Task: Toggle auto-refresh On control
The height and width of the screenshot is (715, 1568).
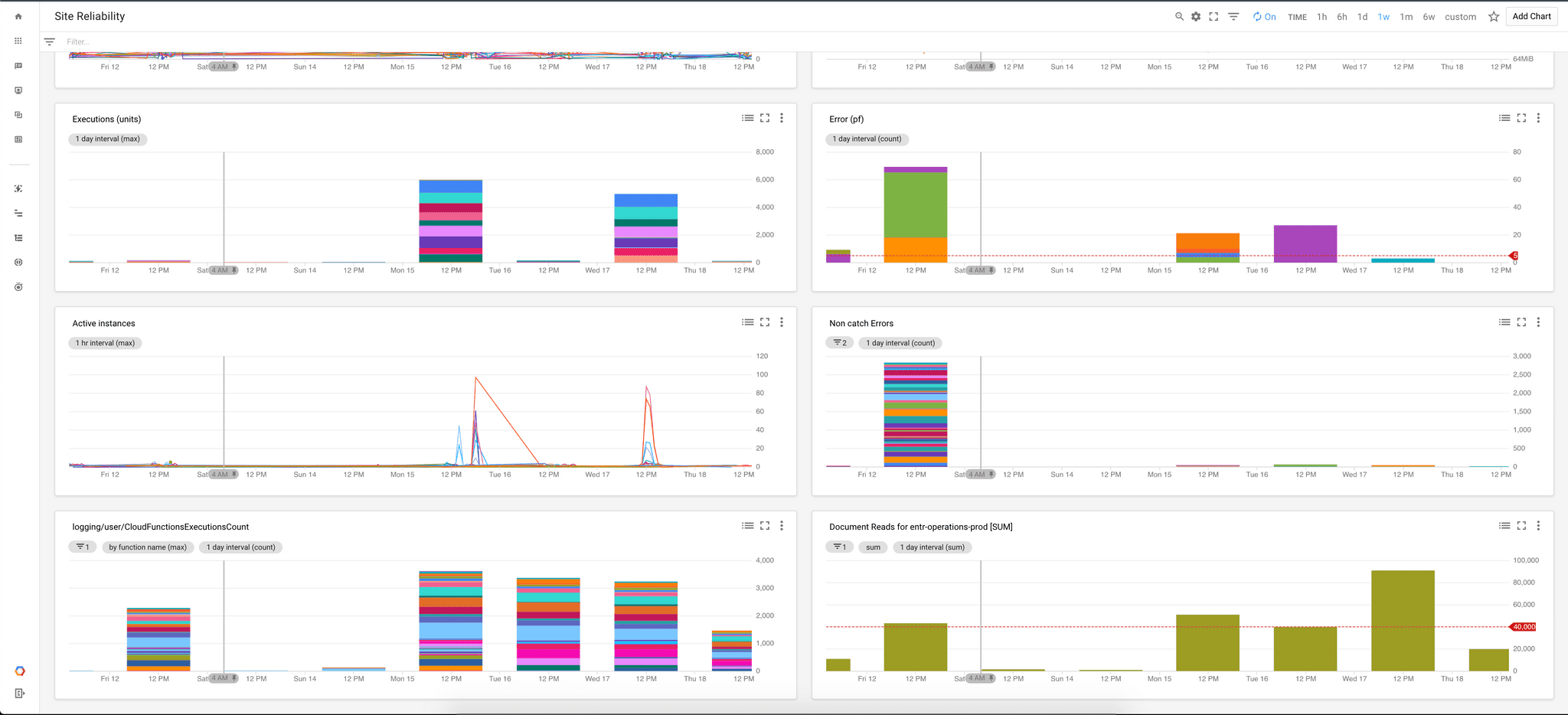Action: [1264, 17]
